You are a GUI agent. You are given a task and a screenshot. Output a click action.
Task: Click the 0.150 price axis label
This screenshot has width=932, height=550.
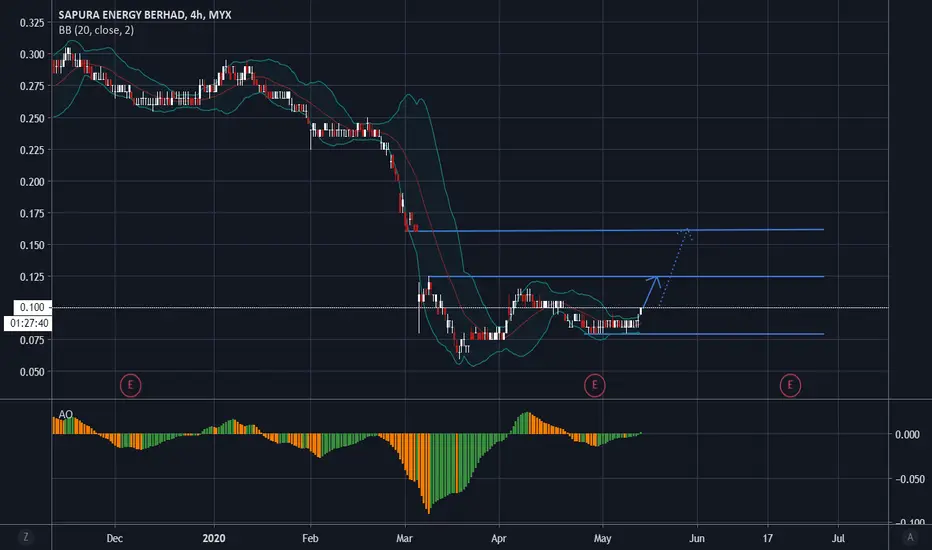pos(32,245)
